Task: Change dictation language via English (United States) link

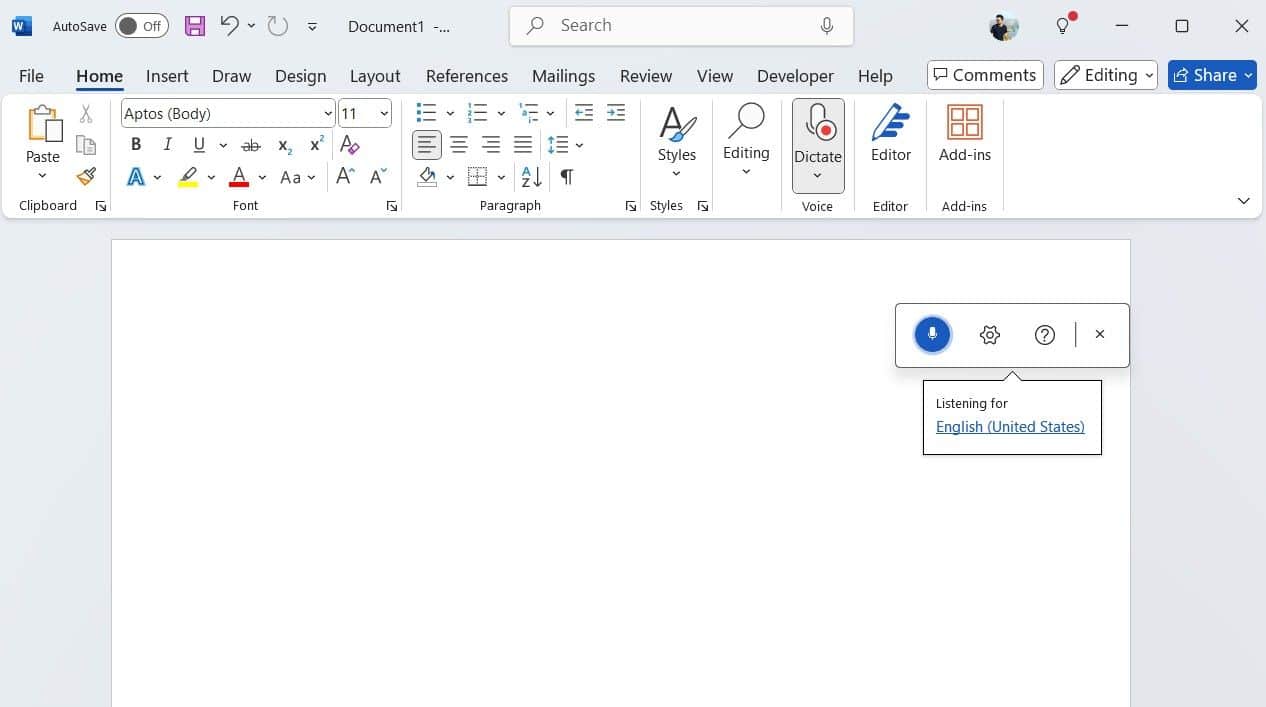Action: tap(1009, 426)
